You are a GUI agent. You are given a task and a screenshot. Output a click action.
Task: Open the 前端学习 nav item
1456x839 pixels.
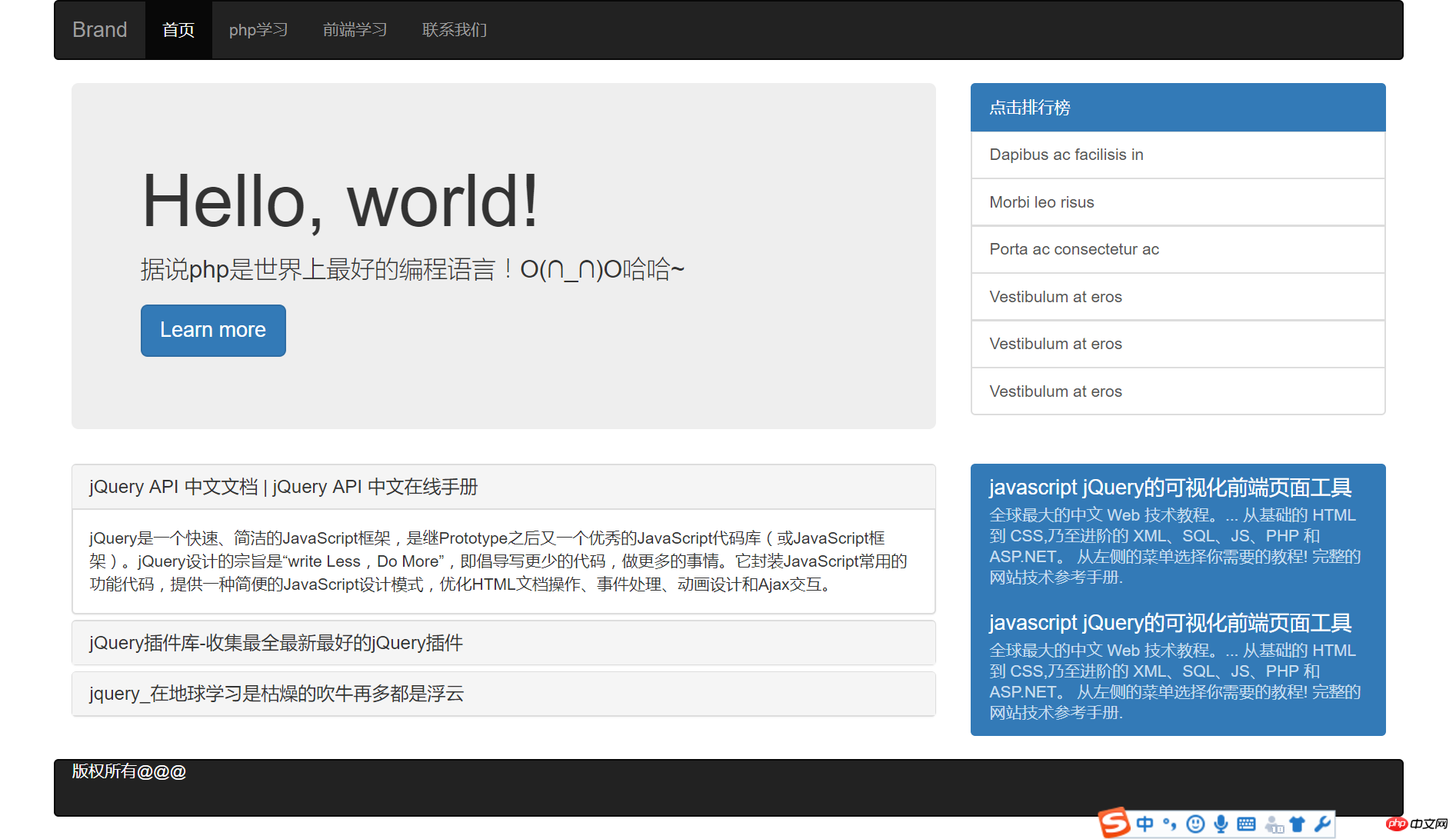(x=355, y=30)
